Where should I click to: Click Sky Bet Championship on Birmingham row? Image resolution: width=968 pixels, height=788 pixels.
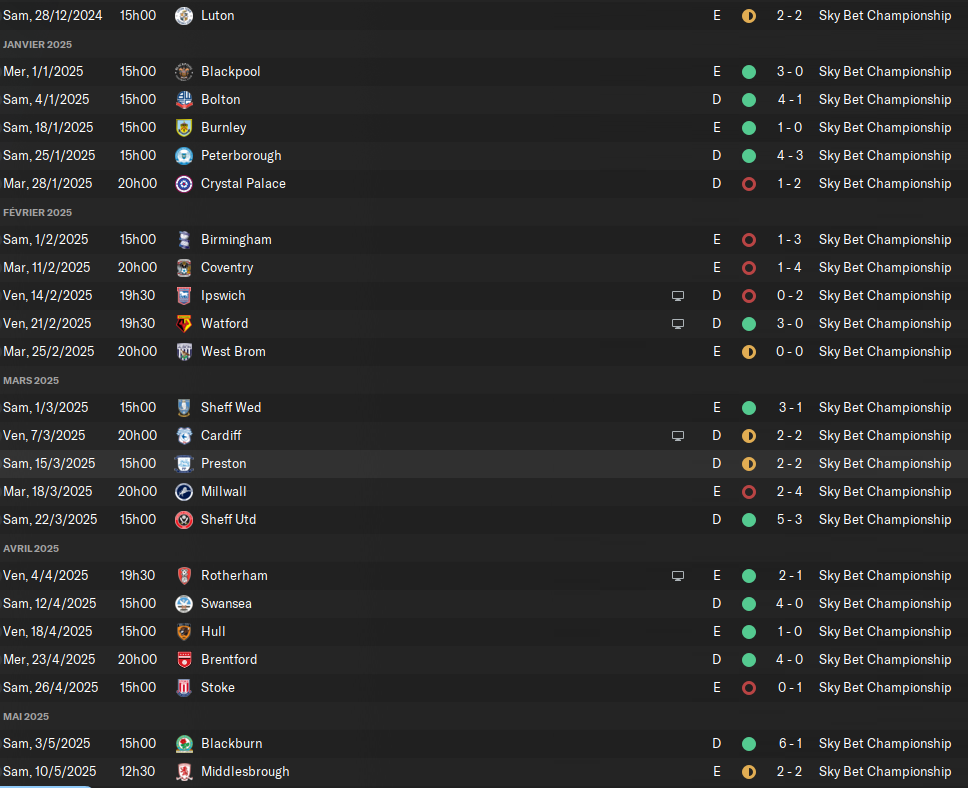pyautogui.click(x=885, y=240)
